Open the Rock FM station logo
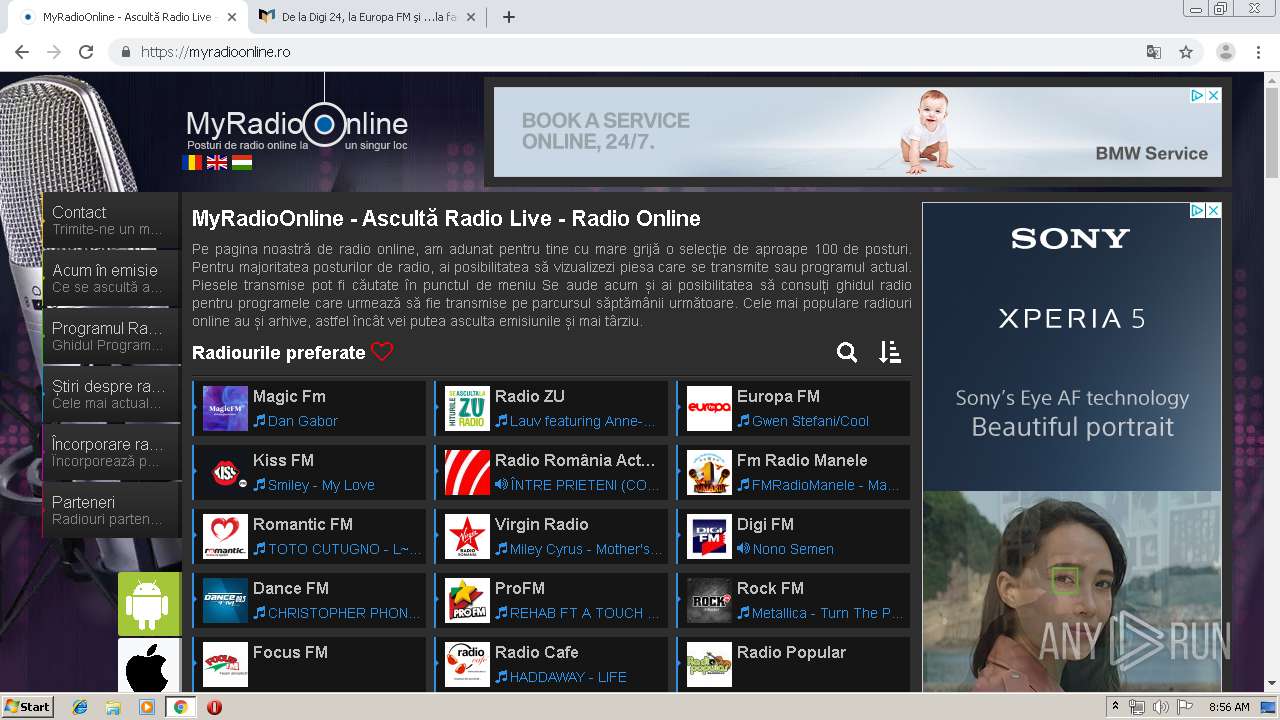Screen dimensions: 1280x720 (x=709, y=600)
